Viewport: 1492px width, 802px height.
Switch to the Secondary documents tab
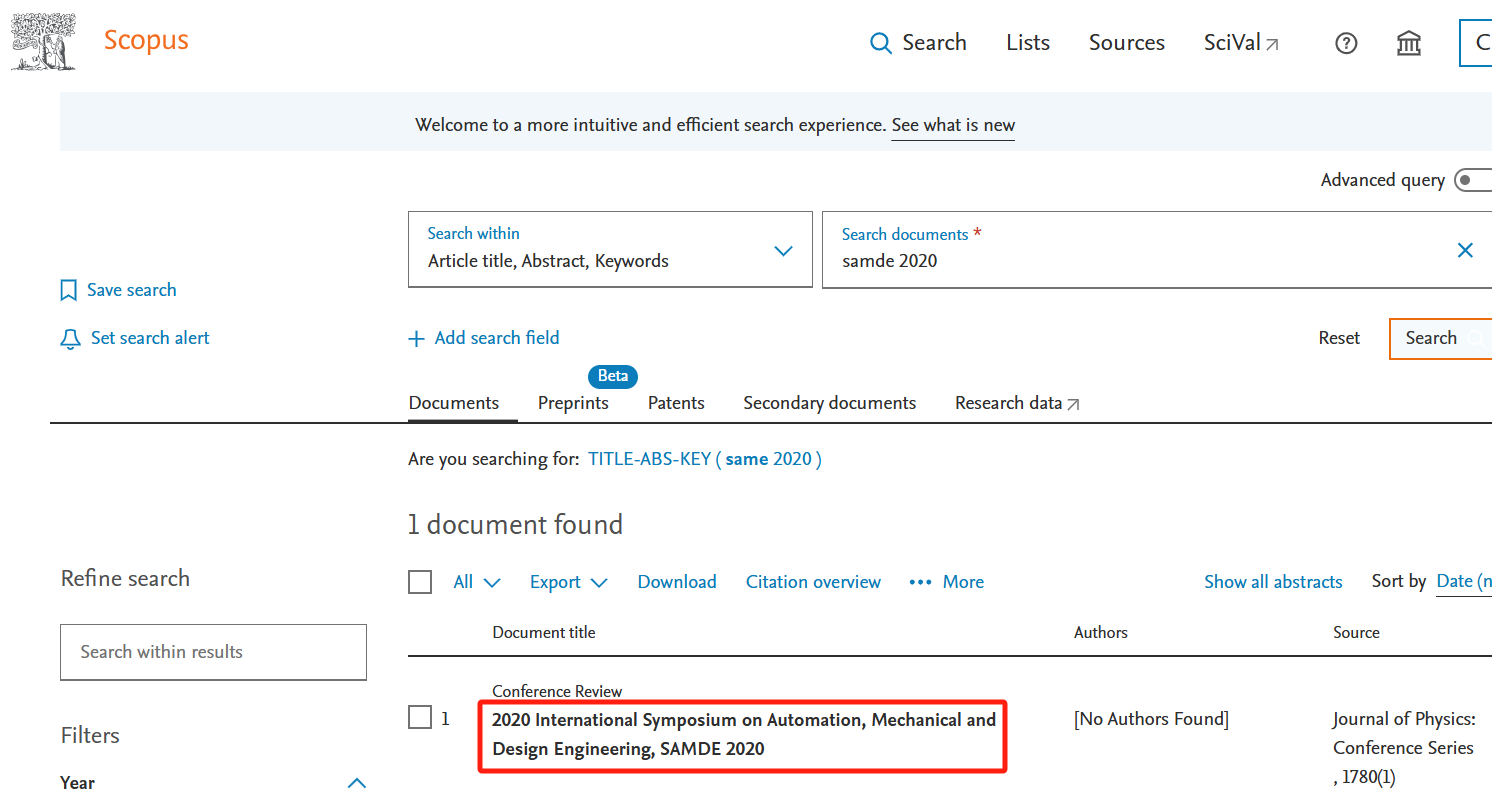click(x=830, y=403)
